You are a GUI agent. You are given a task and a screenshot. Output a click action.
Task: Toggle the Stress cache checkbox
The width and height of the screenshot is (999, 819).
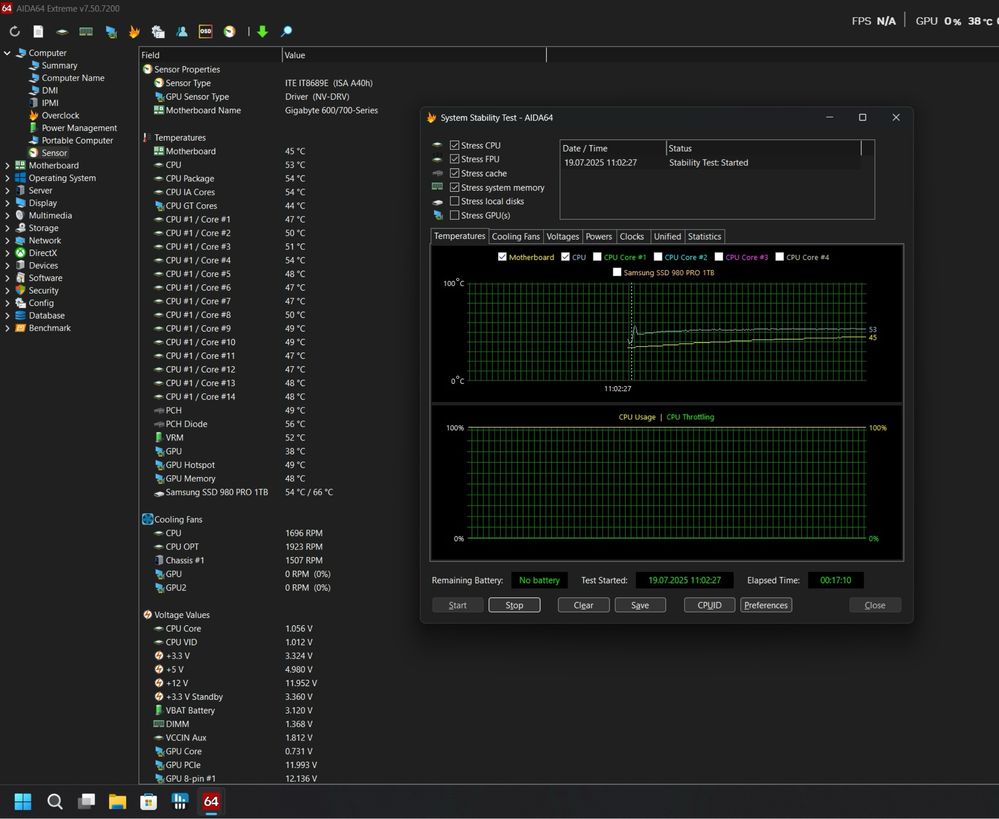coord(454,173)
